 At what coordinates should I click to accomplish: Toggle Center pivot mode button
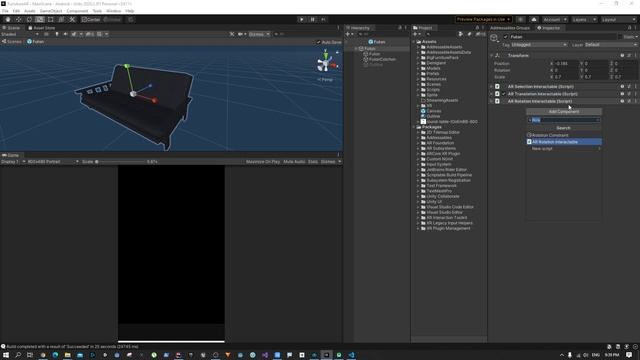click(x=91, y=20)
